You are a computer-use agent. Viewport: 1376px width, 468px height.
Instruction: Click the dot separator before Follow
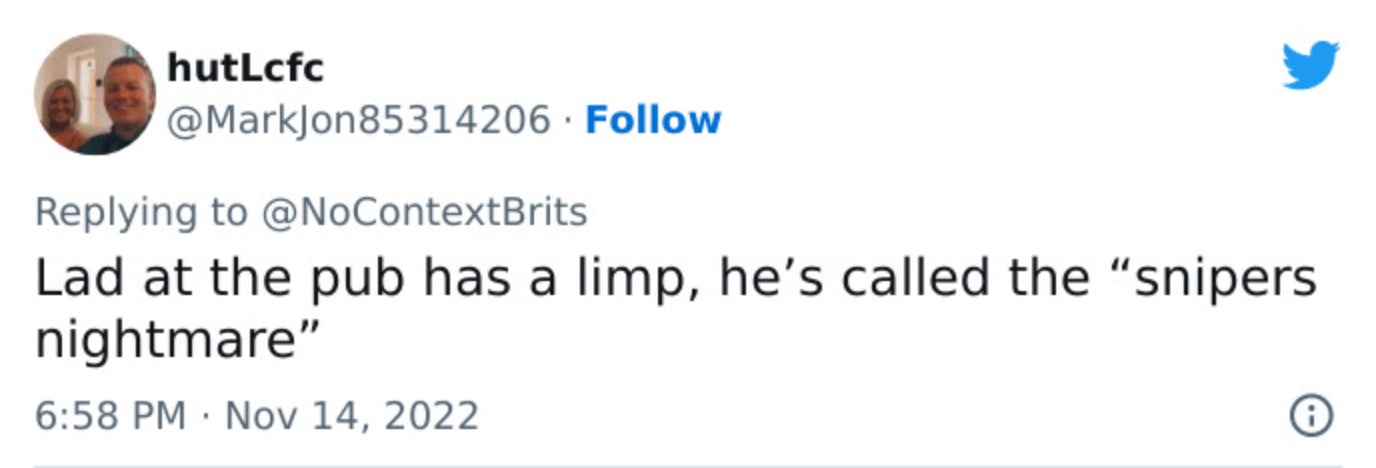coord(567,121)
